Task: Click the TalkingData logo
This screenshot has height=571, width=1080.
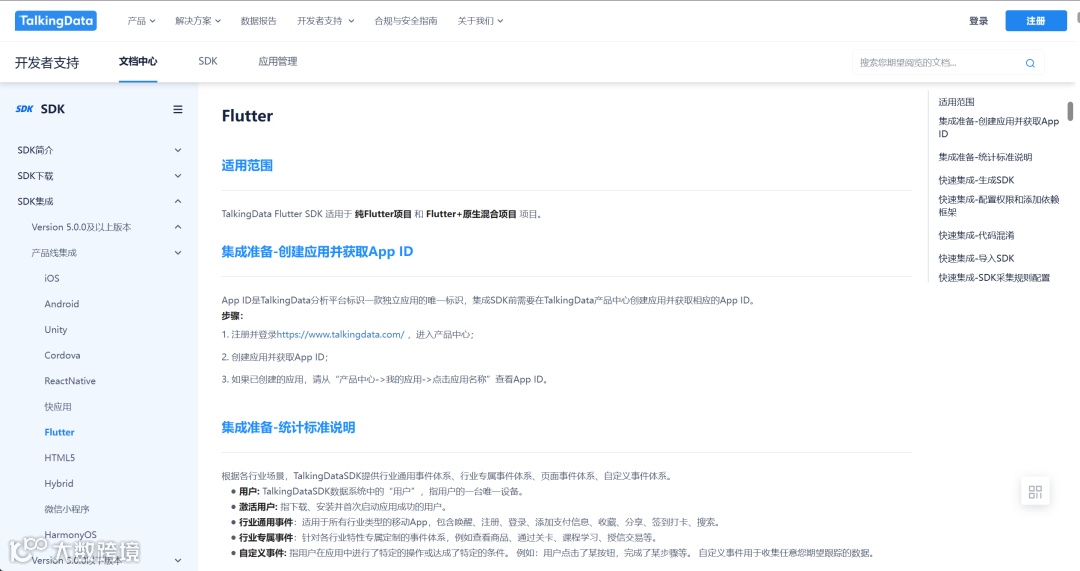Action: [x=56, y=21]
